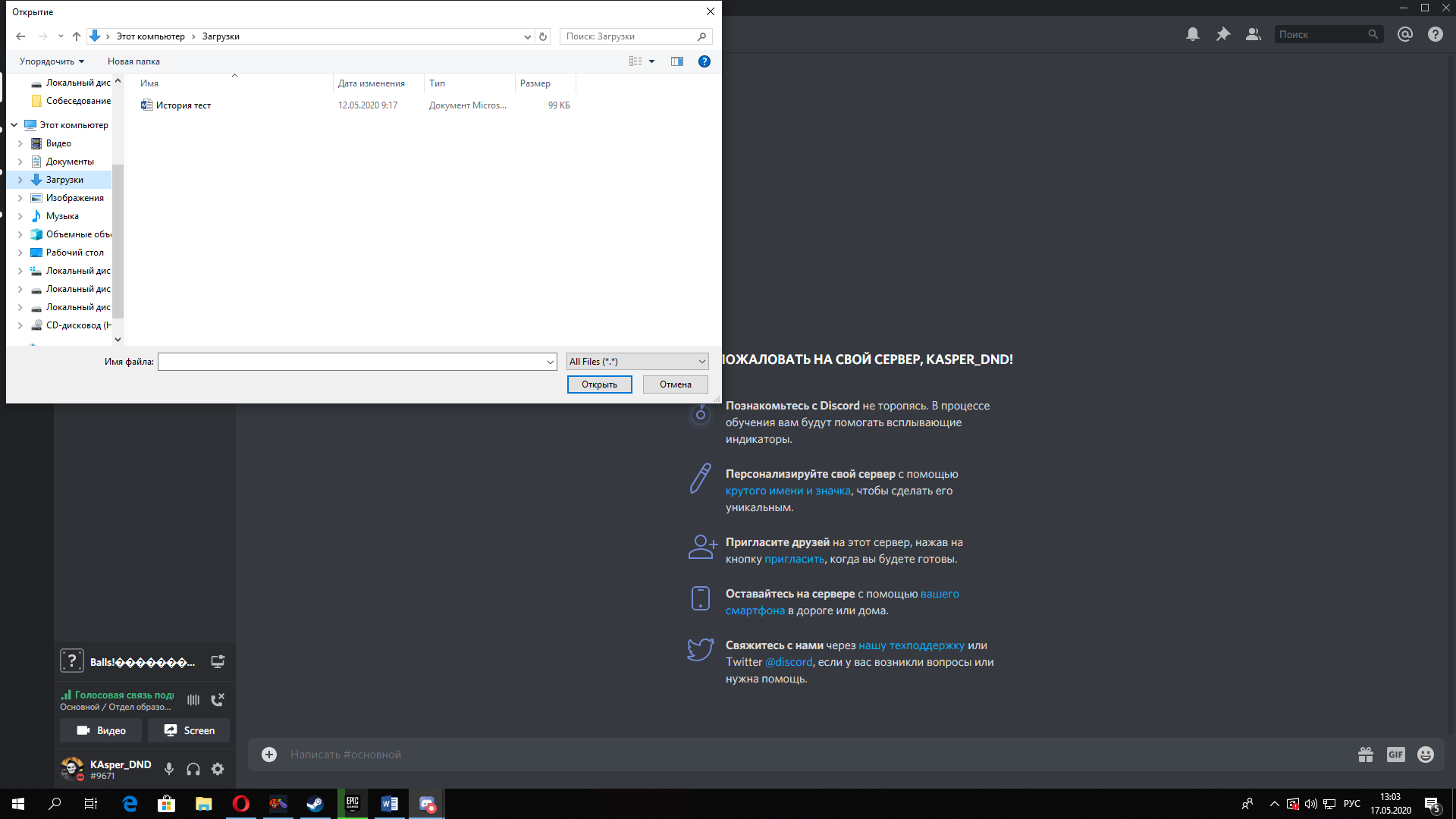Expand the Видео folder node
1456x819 pixels.
coord(20,143)
